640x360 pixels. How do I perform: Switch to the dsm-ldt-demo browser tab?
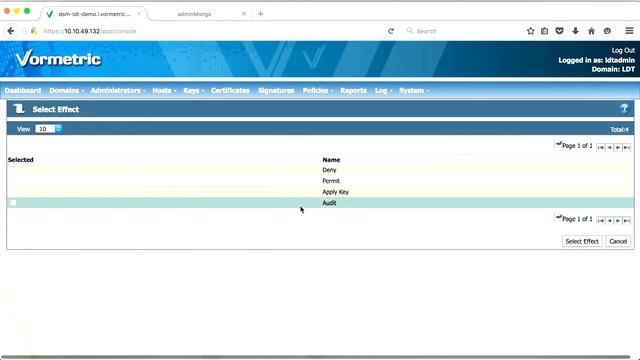coord(94,14)
